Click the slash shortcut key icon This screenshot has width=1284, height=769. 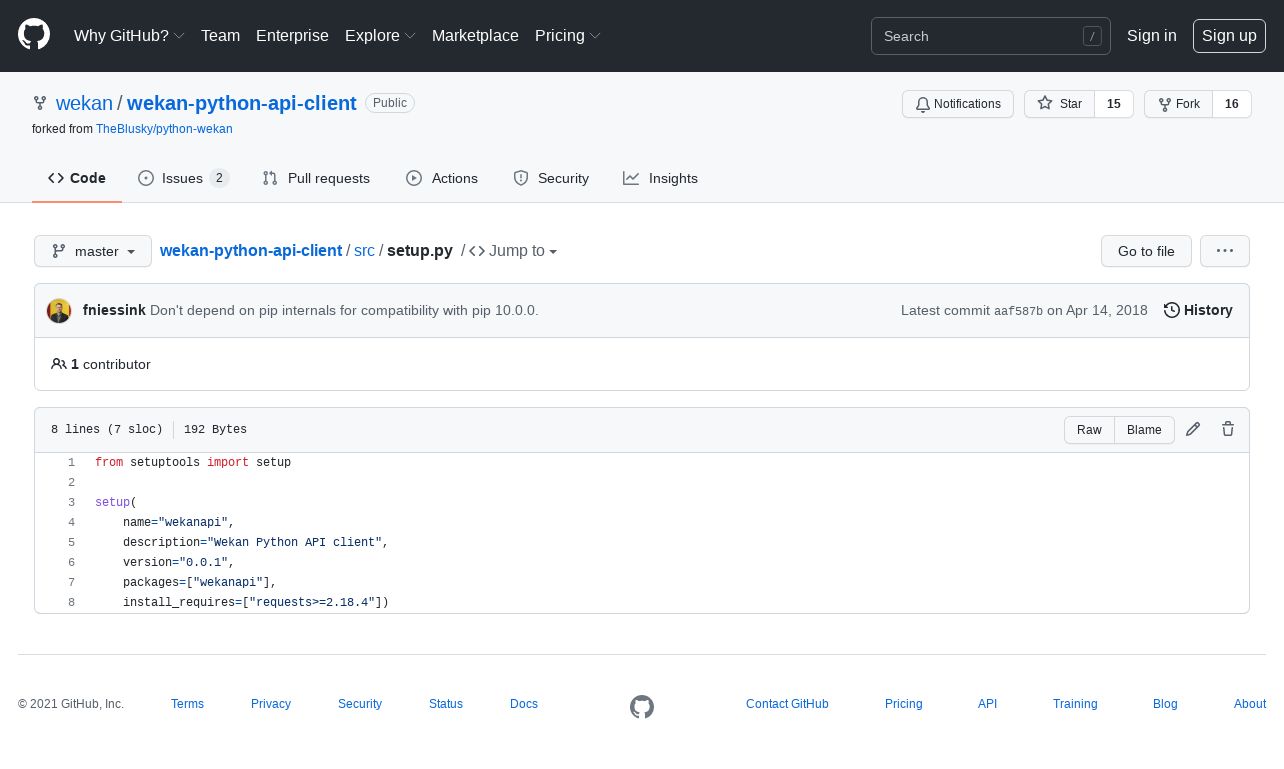pyautogui.click(x=1092, y=36)
